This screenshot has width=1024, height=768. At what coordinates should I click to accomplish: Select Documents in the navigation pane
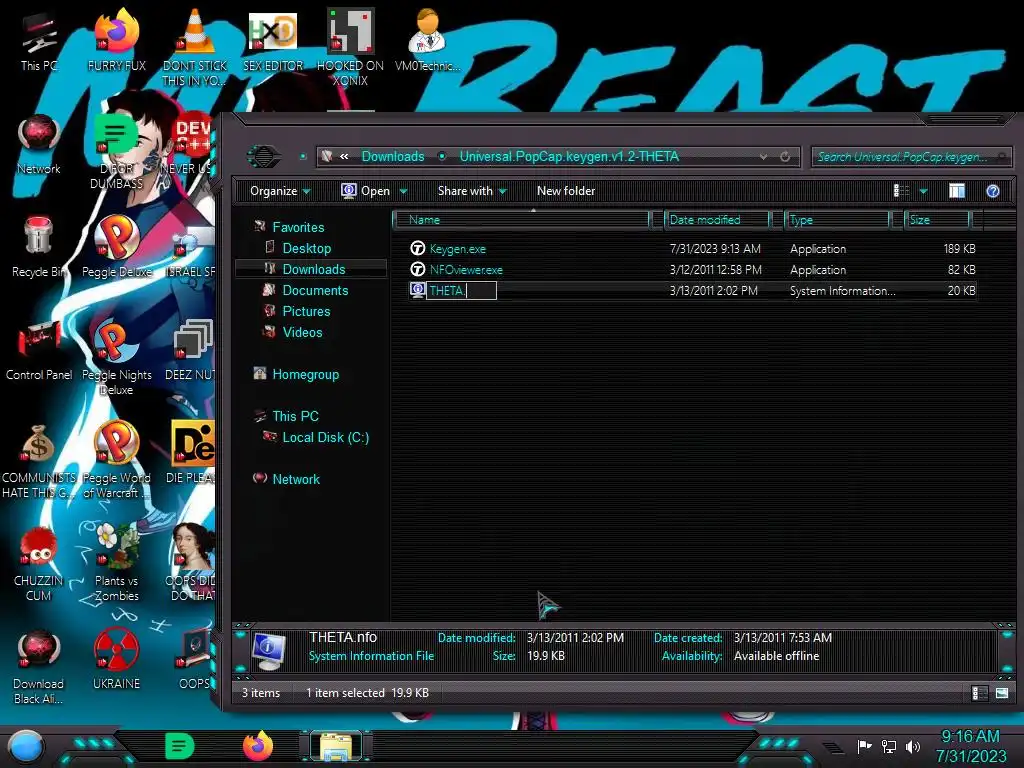coord(315,290)
